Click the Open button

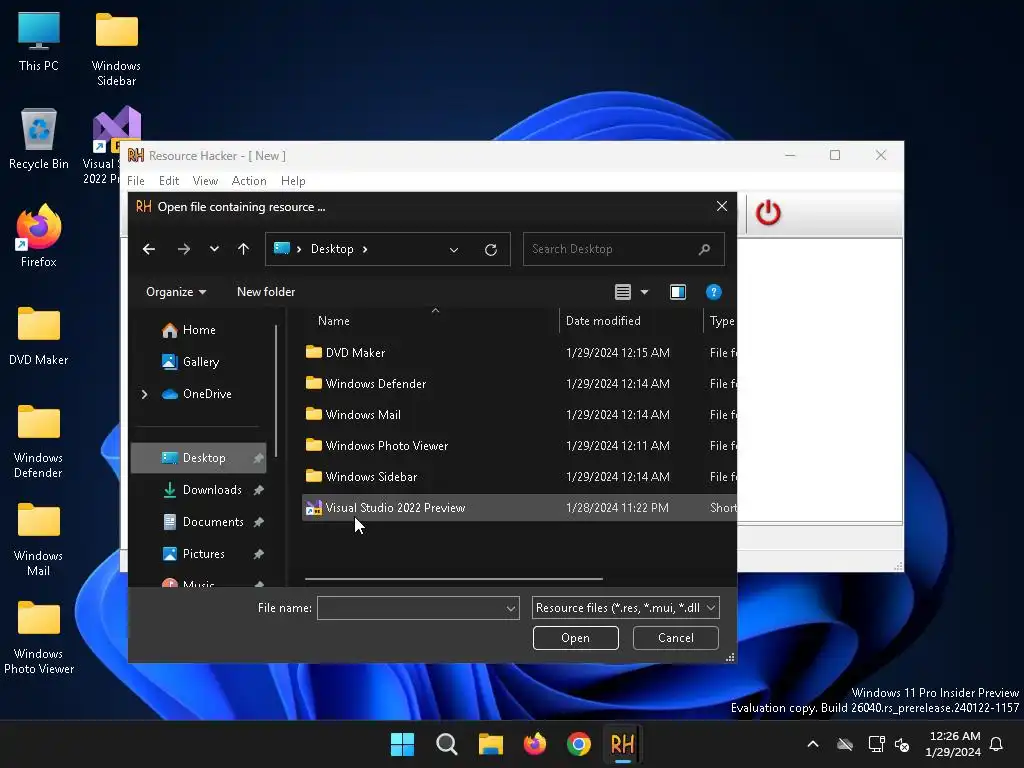575,638
